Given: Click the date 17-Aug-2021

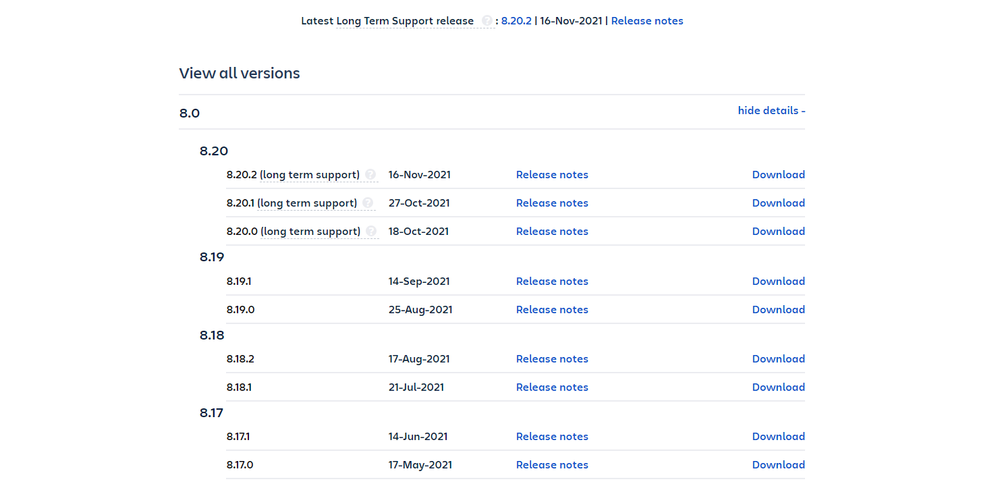Looking at the screenshot, I should (x=419, y=359).
